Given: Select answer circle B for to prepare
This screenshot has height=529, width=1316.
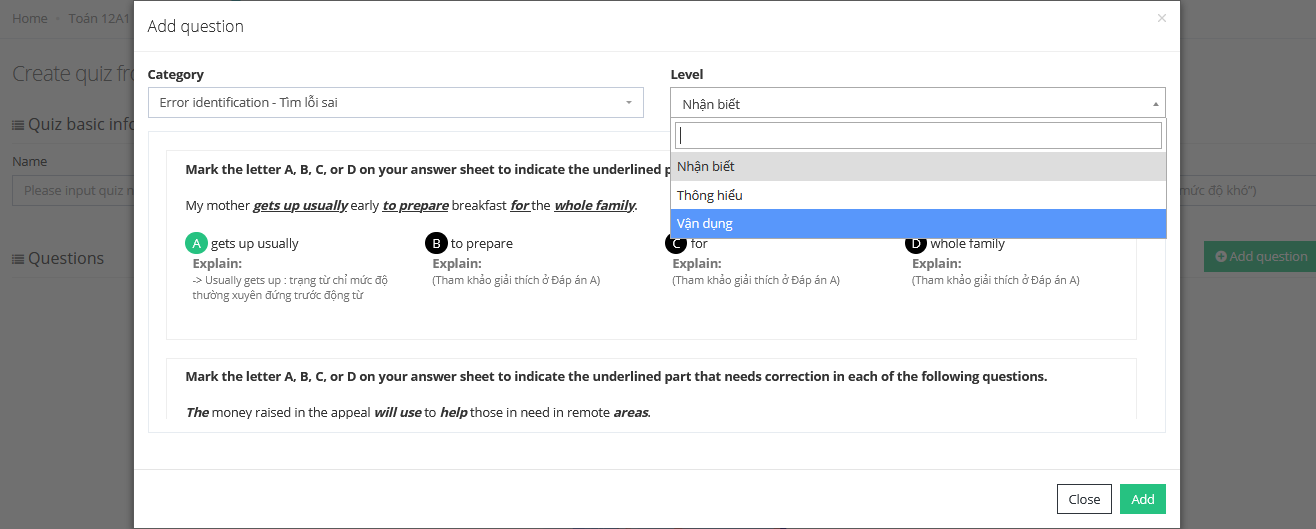Looking at the screenshot, I should click(436, 243).
